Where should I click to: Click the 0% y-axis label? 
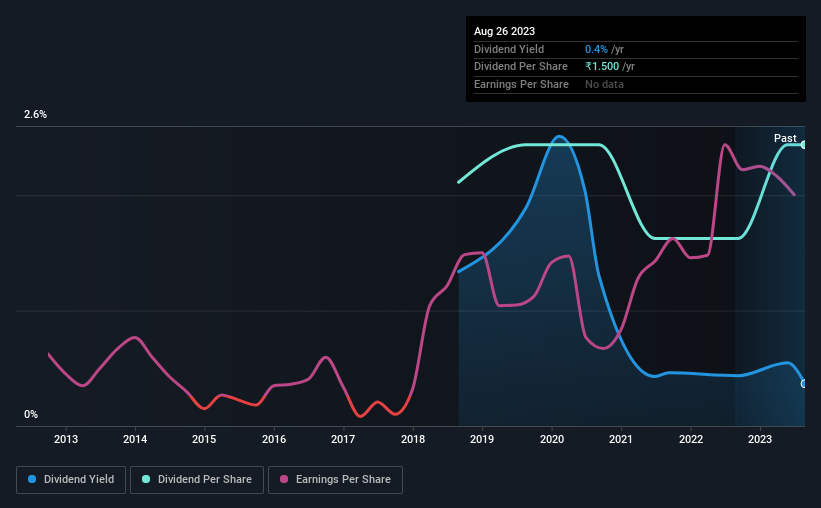[x=31, y=414]
